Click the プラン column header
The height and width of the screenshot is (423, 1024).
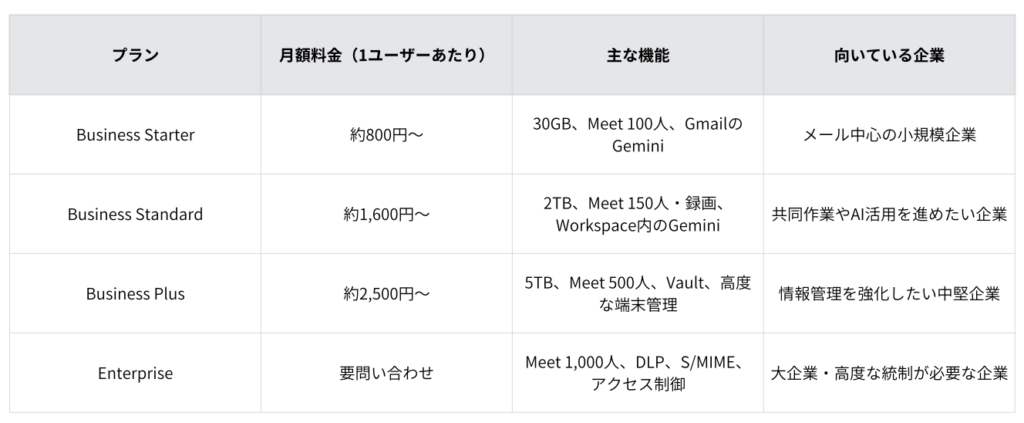coord(135,55)
